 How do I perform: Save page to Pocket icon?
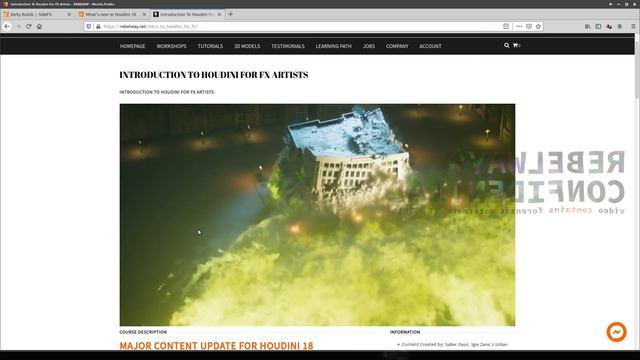(529, 26)
